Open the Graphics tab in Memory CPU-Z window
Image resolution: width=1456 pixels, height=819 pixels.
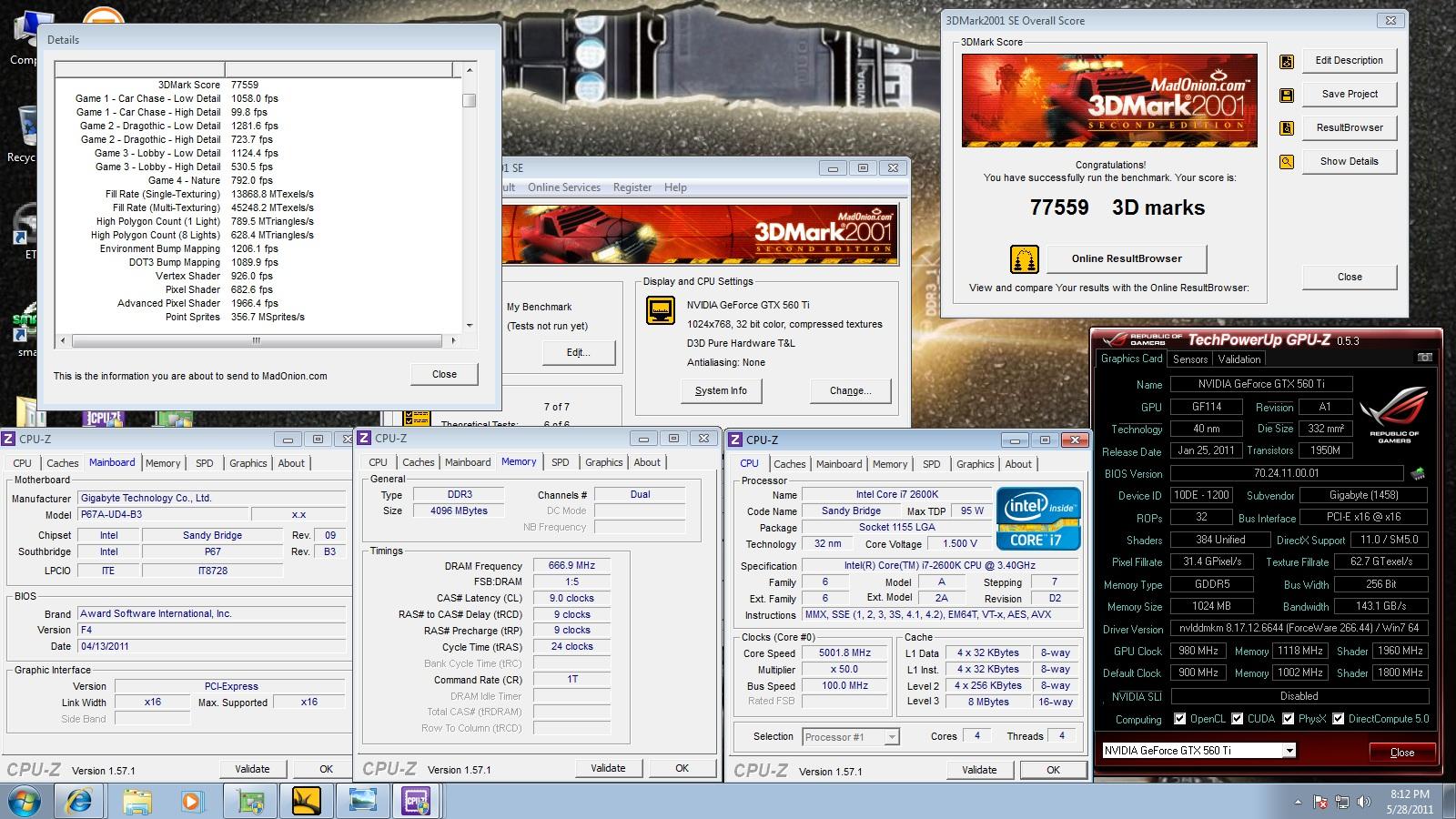point(604,462)
